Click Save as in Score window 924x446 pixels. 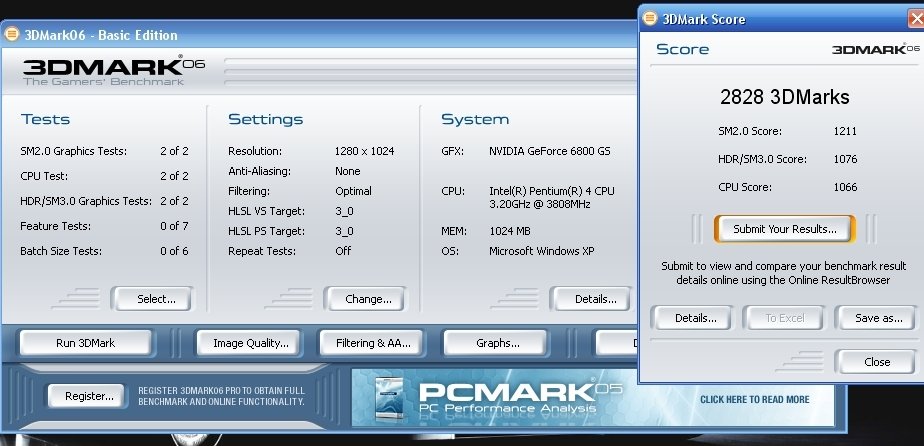[x=878, y=318]
